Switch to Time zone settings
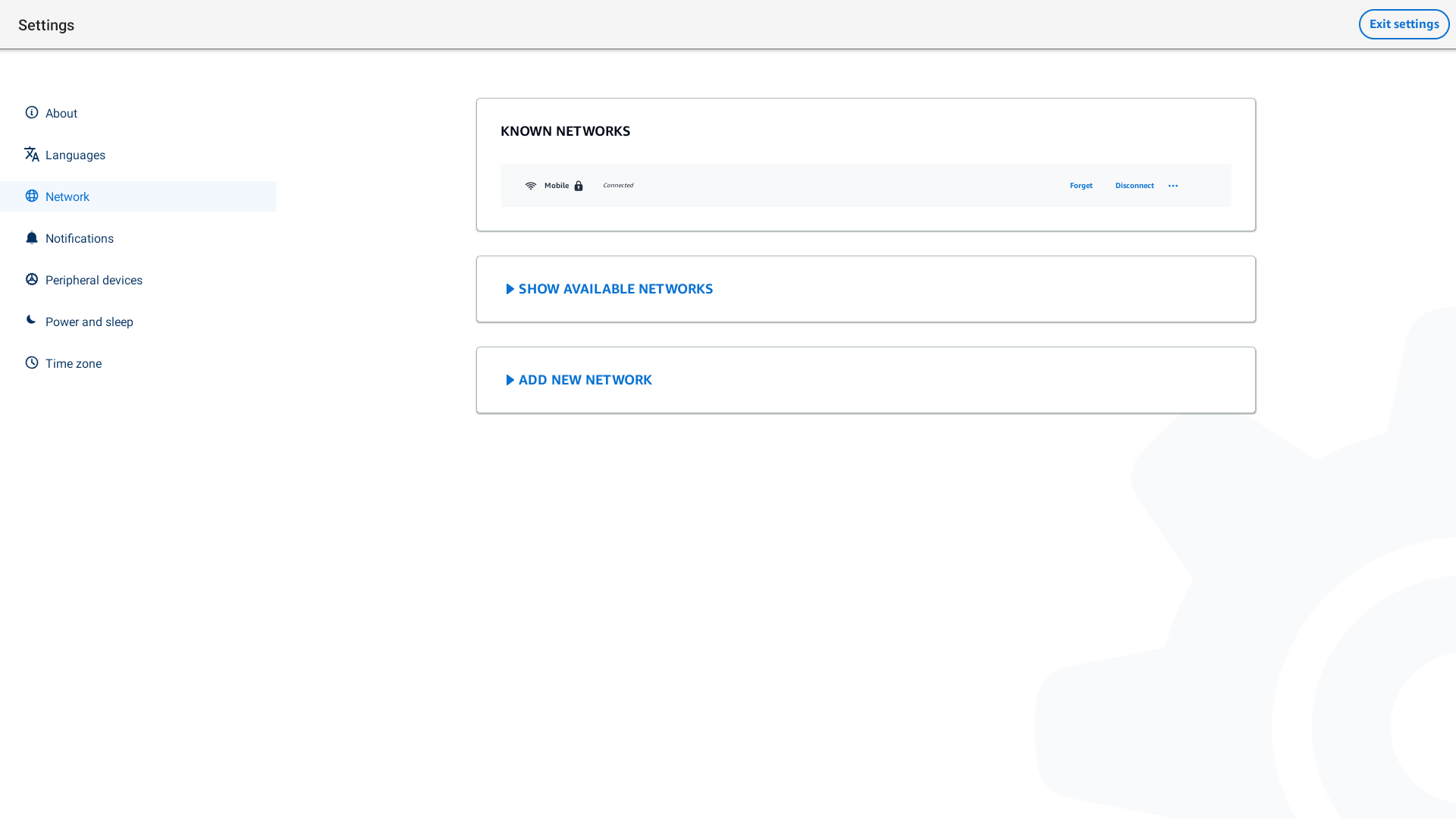 (x=138, y=363)
